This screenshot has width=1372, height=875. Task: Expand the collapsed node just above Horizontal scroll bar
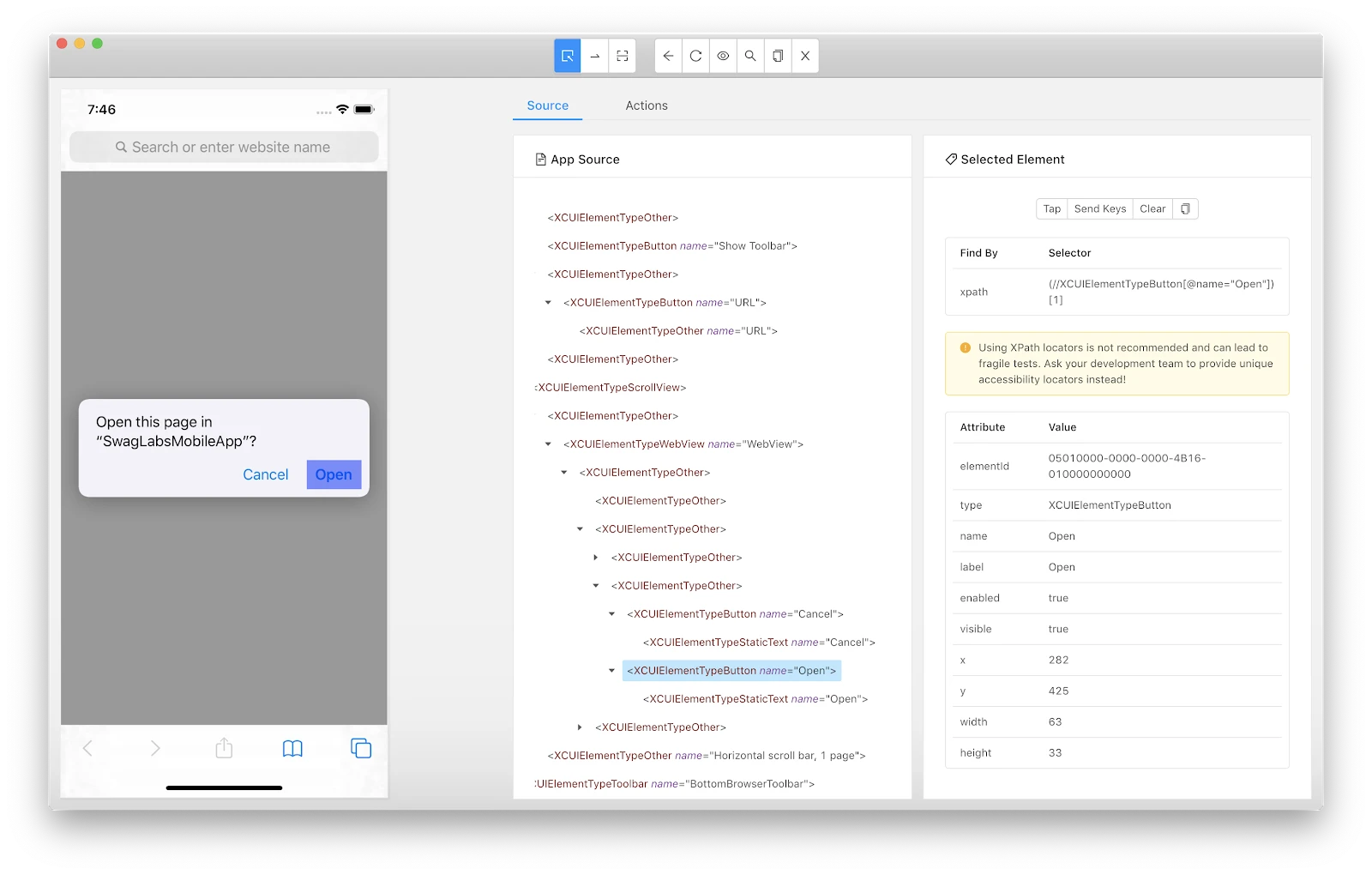[580, 727]
